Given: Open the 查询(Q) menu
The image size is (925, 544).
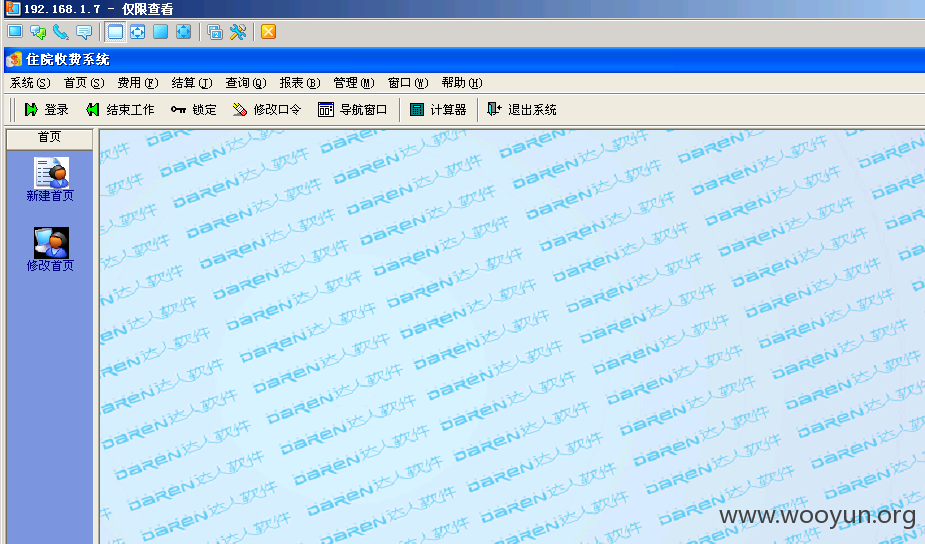Looking at the screenshot, I should [246, 83].
